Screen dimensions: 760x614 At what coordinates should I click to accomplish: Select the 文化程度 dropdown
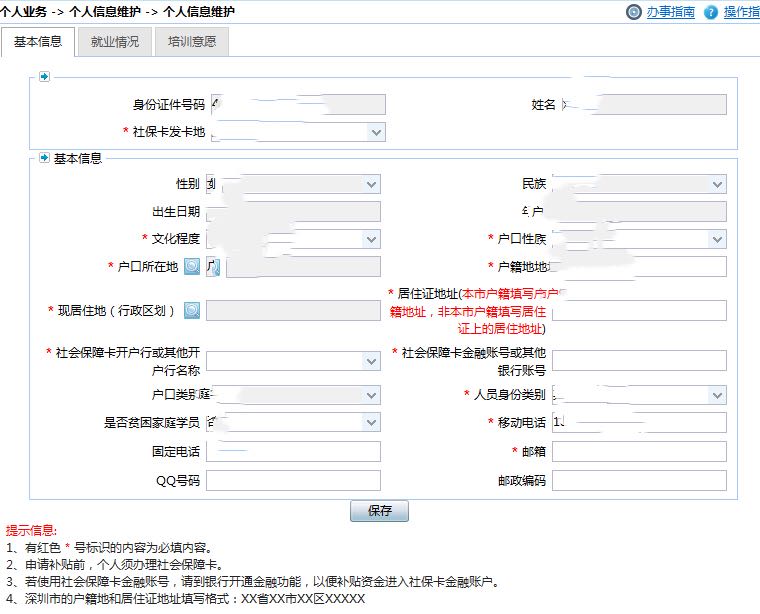click(371, 239)
